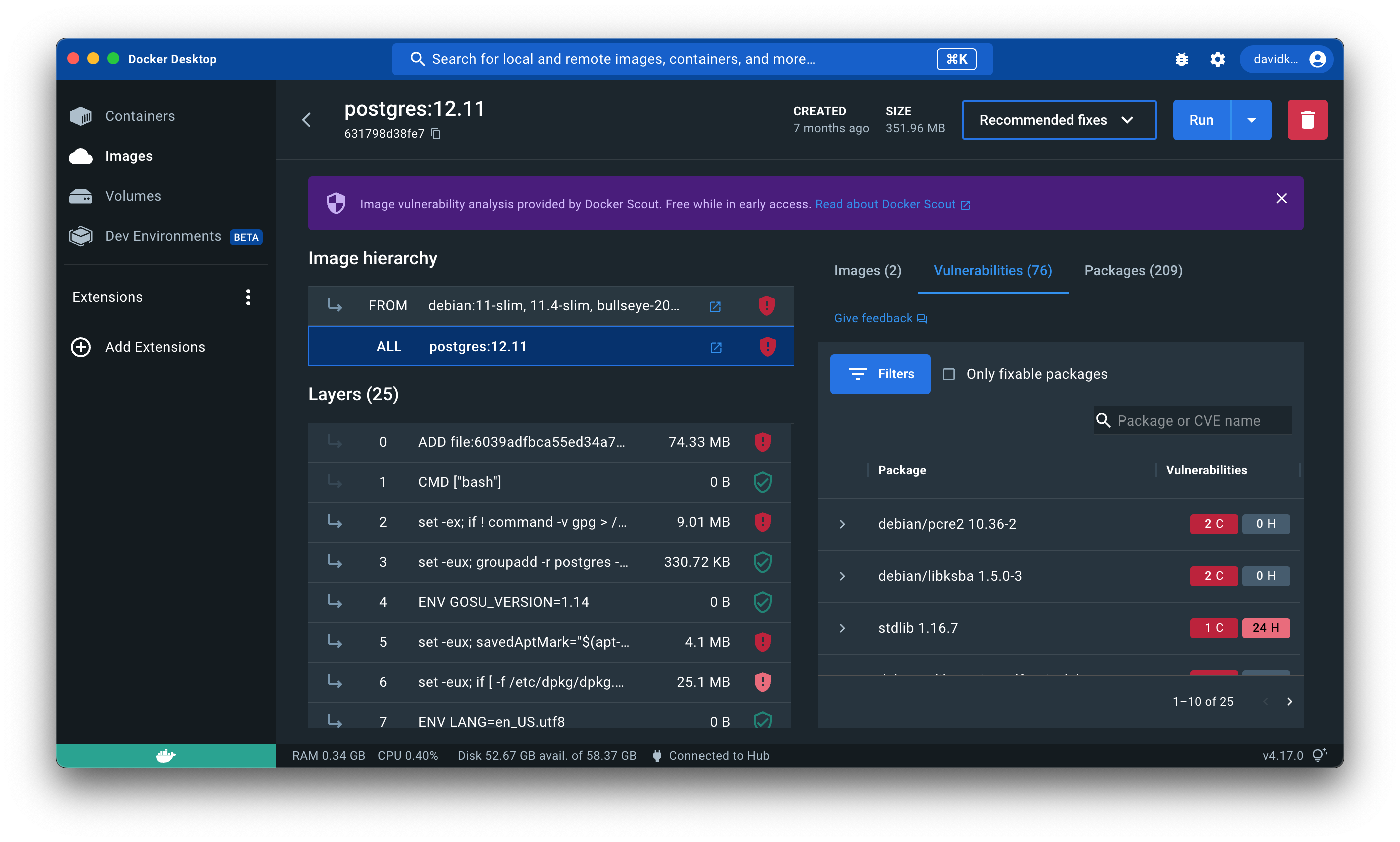Screen dimensions: 1400x842
Task: Switch to the Images (2) tab
Action: point(866,271)
